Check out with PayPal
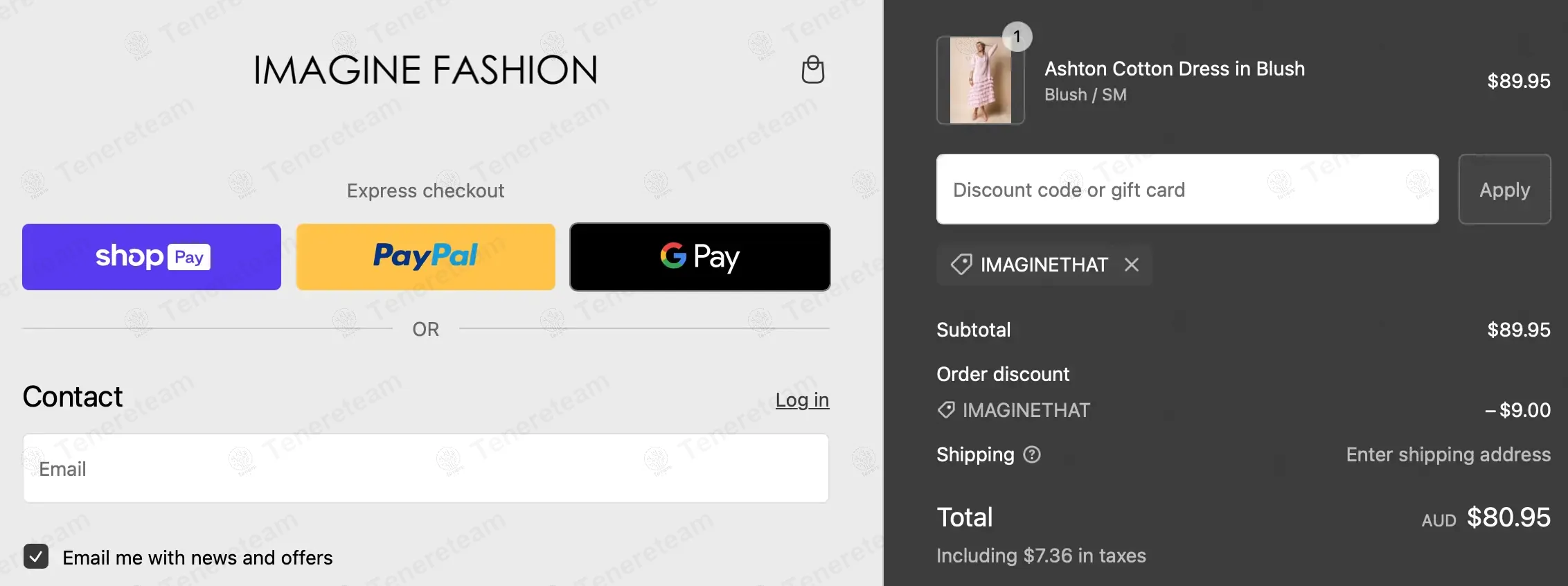The height and width of the screenshot is (586, 1568). point(425,256)
